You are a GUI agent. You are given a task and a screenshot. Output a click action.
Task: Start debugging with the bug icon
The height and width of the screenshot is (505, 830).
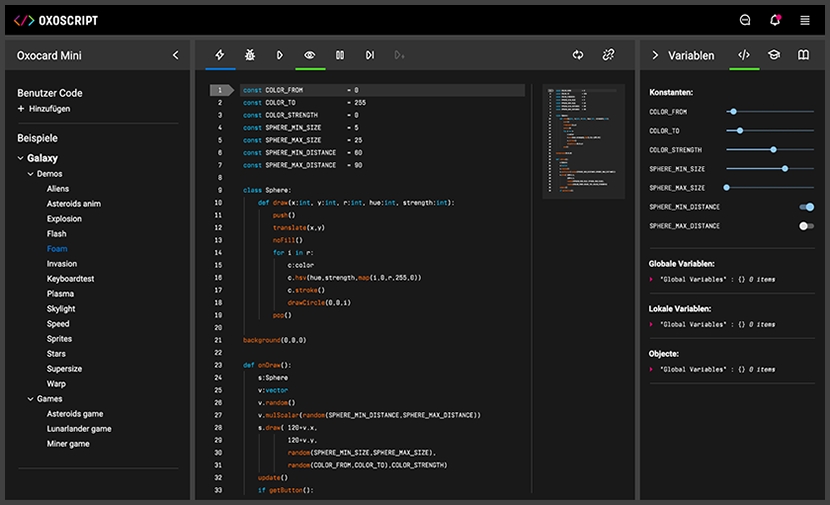(x=250, y=55)
